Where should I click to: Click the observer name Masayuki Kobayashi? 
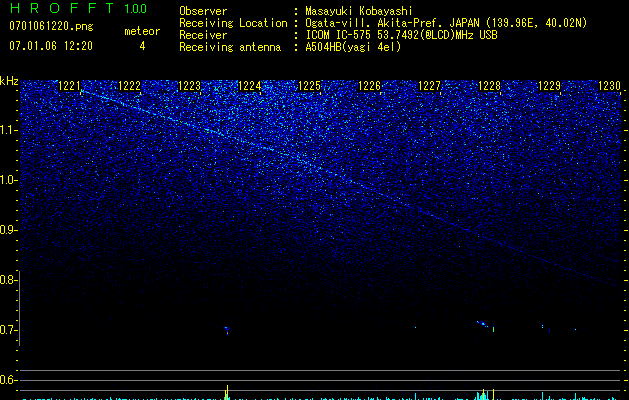[359, 11]
